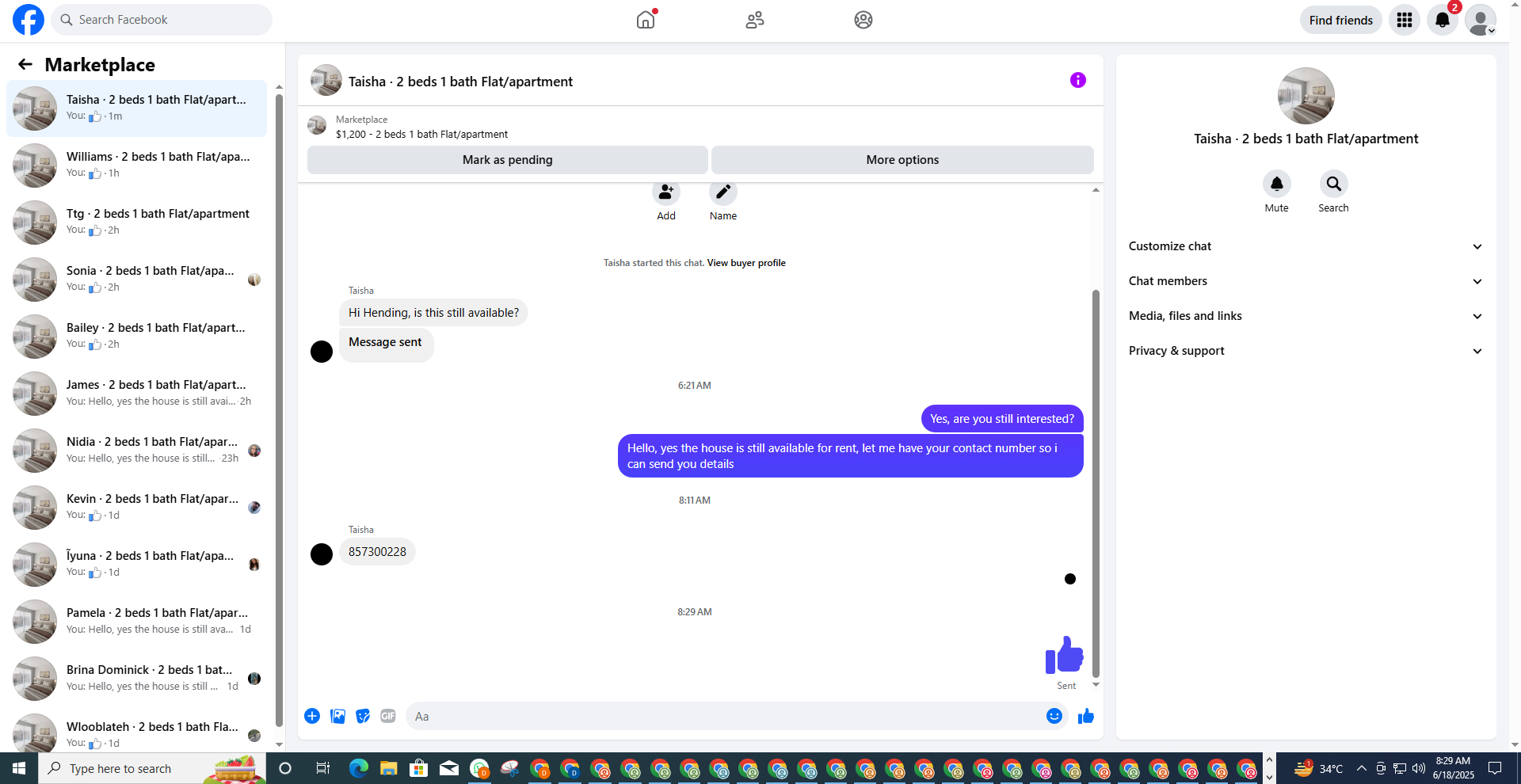Click the down arrow of the chat scrollbar

[1096, 685]
